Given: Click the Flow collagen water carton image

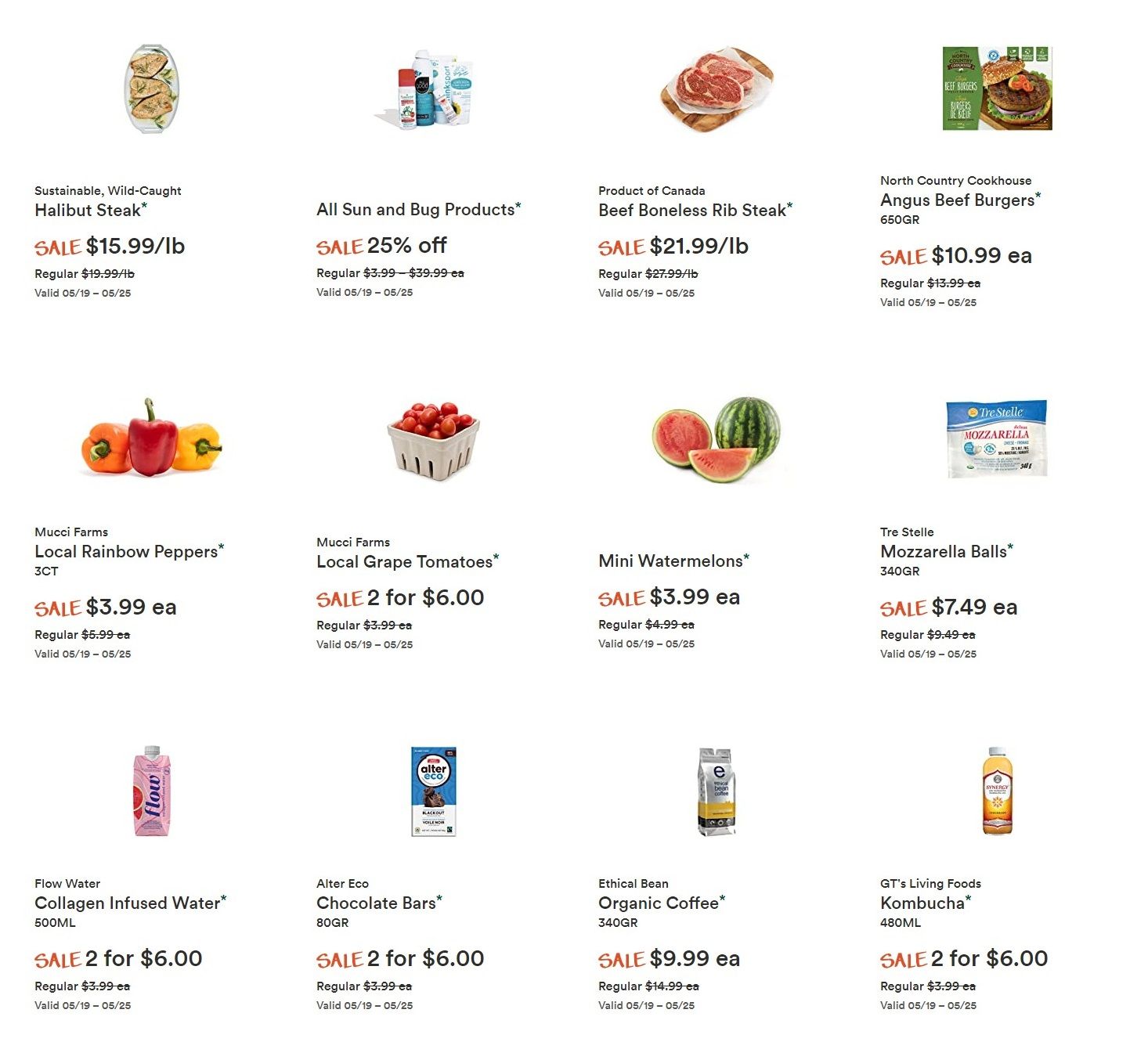Looking at the screenshot, I should 152,791.
